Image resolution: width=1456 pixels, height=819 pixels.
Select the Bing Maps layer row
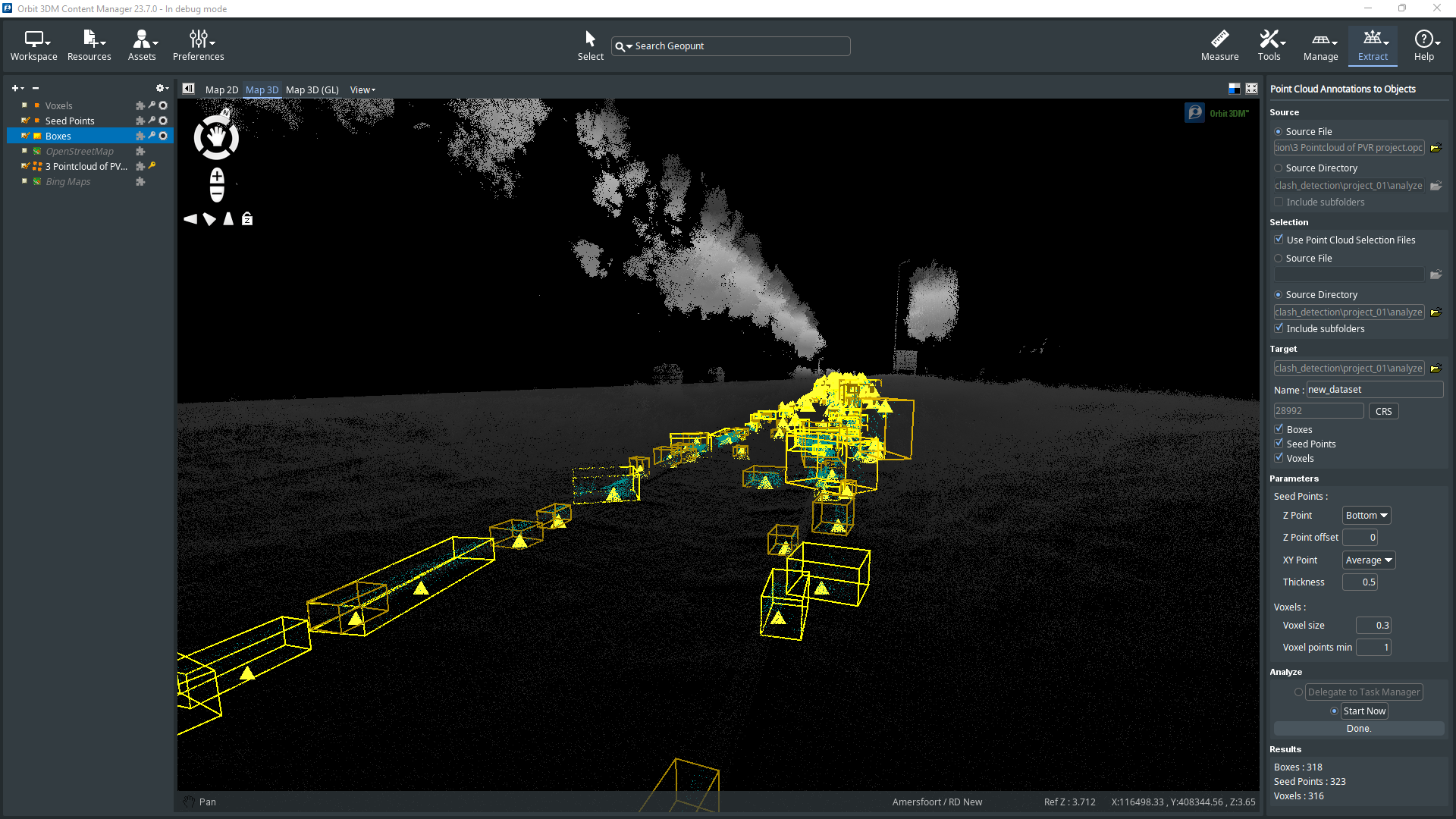pos(67,181)
